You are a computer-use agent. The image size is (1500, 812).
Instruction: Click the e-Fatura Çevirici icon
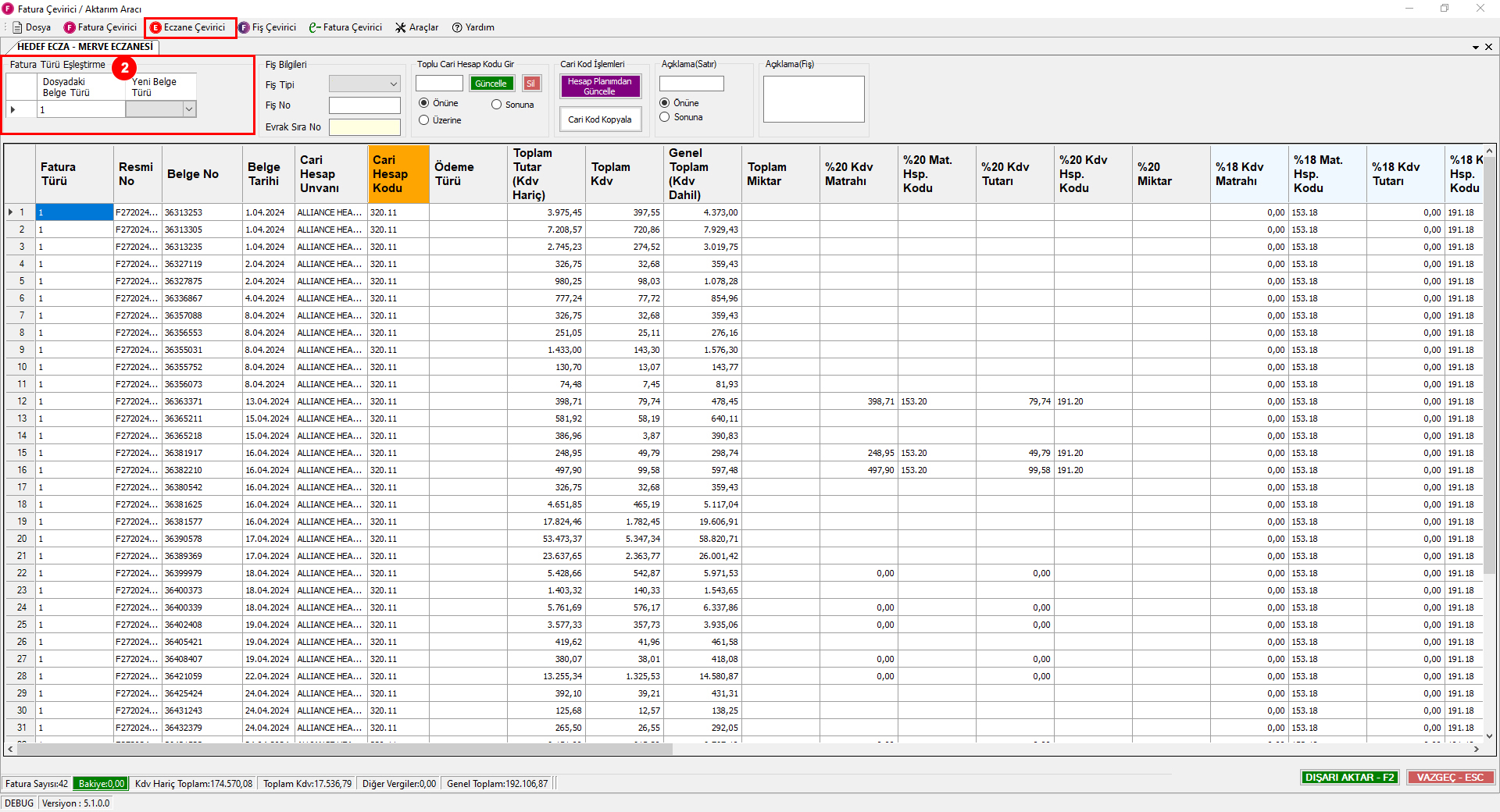(315, 27)
